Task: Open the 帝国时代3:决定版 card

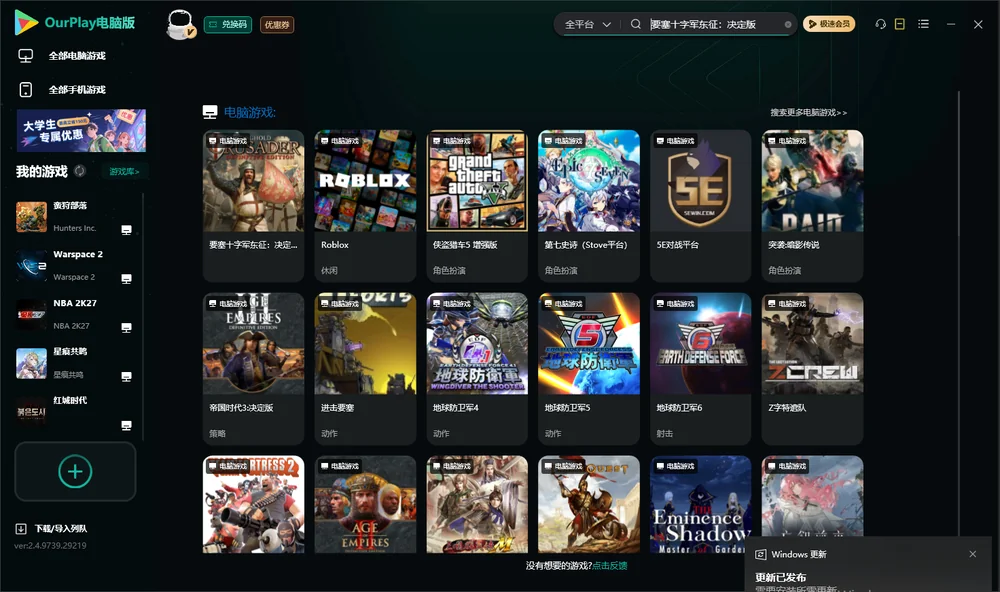Action: point(254,369)
